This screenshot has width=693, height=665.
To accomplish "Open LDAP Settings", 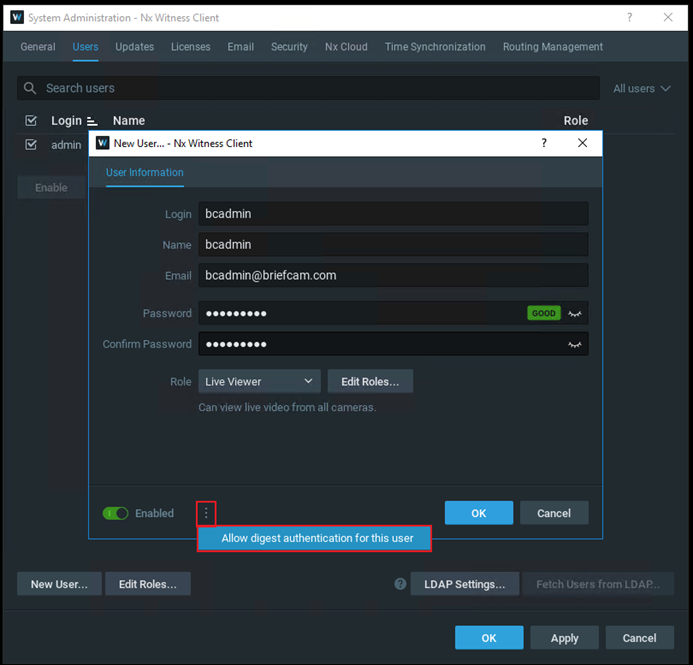I will tap(465, 584).
